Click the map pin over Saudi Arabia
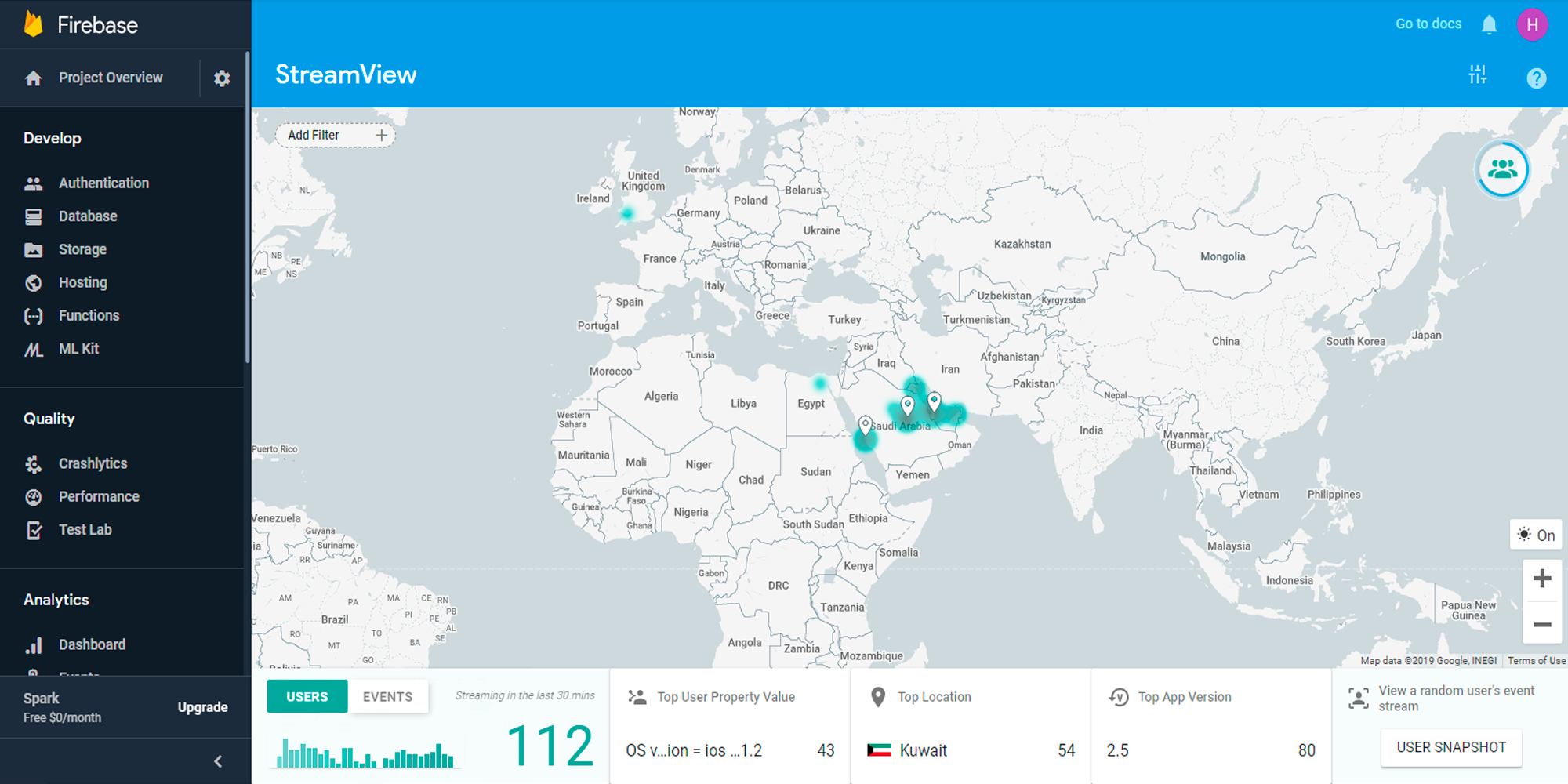 [x=907, y=405]
